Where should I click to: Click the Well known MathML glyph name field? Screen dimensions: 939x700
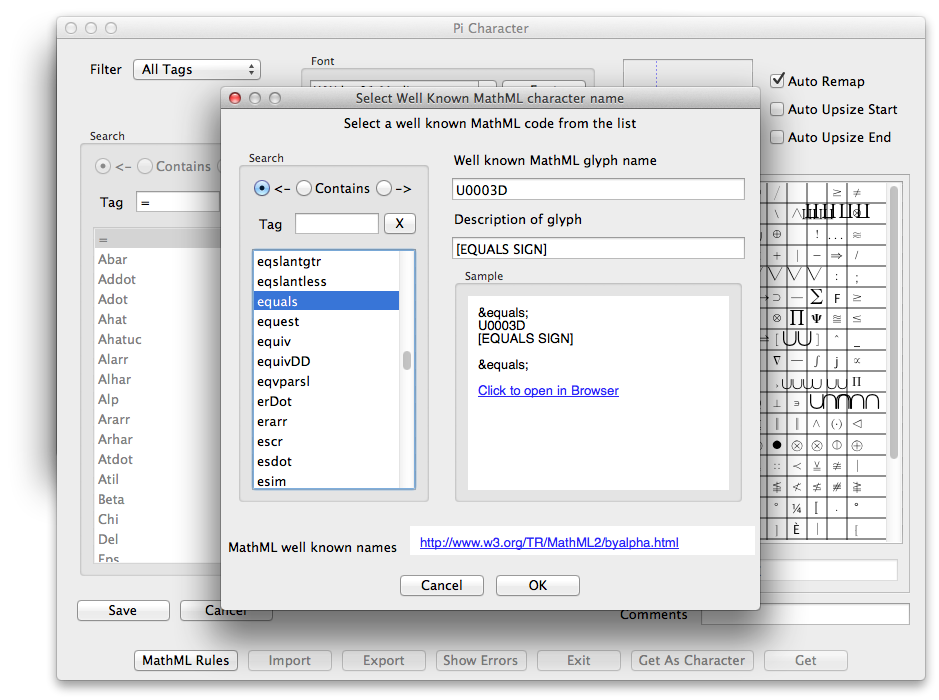pos(598,190)
